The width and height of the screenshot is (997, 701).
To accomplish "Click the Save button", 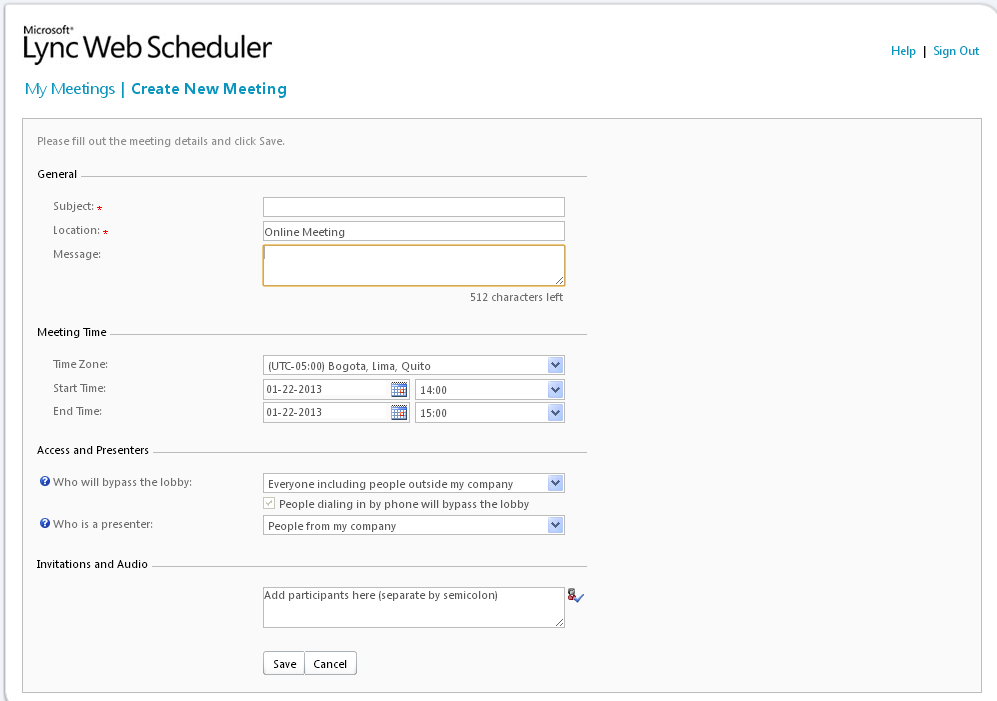I will [284, 663].
